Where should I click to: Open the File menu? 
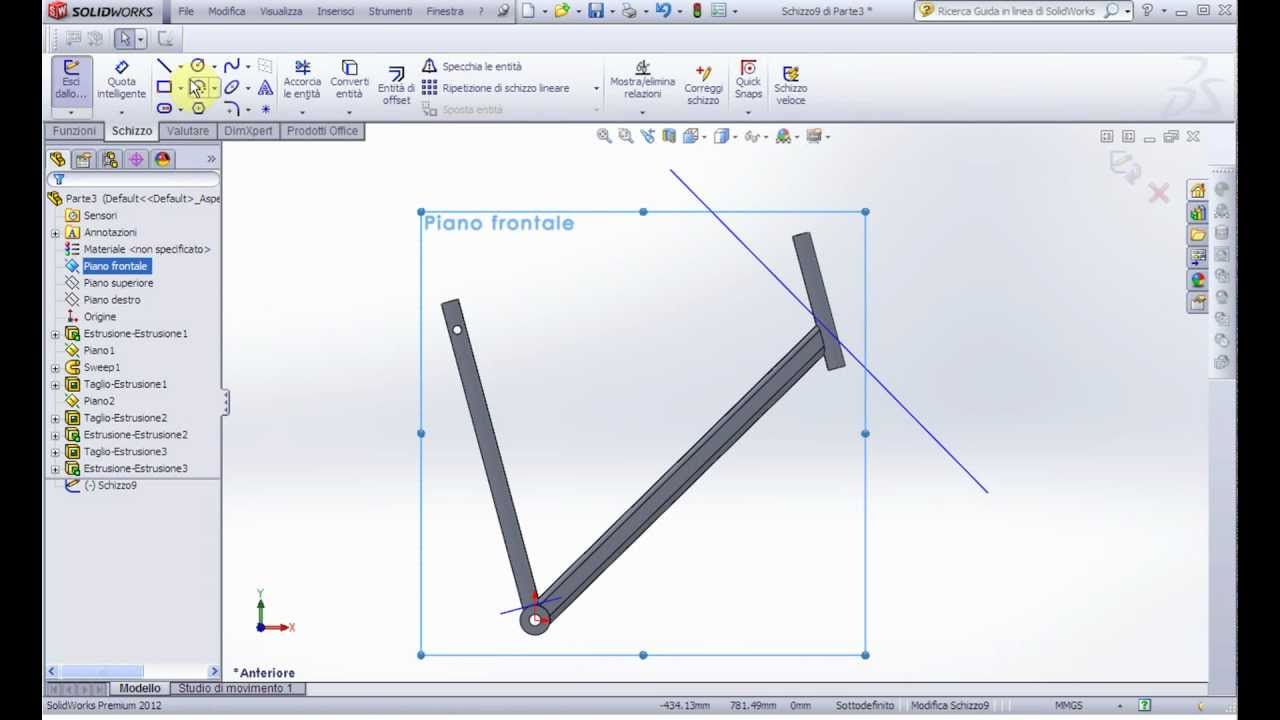186,11
